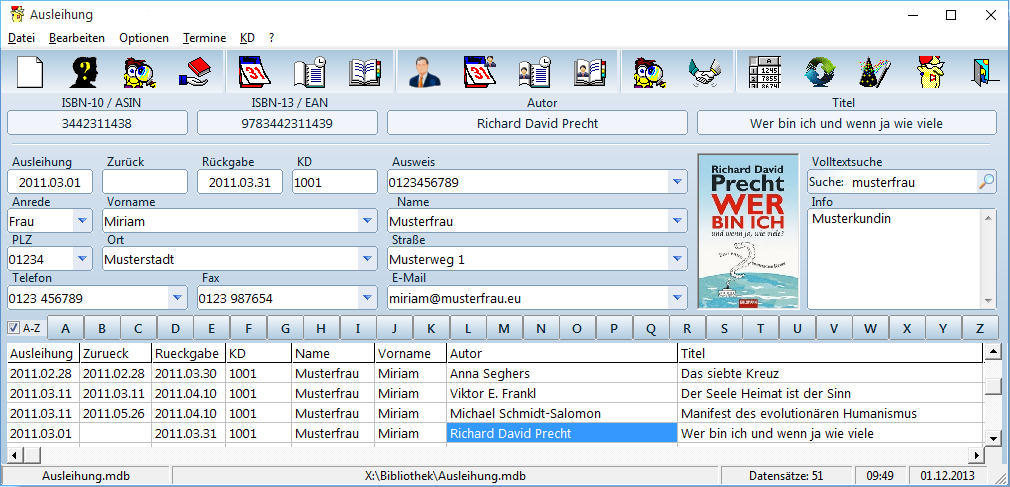Toggle the A-Z checkbox
The image size is (1010, 487).
14,328
